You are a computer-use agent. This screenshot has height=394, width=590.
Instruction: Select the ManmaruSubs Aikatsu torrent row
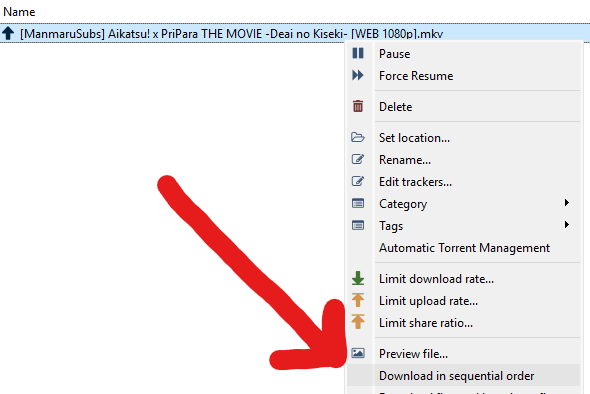[295, 33]
